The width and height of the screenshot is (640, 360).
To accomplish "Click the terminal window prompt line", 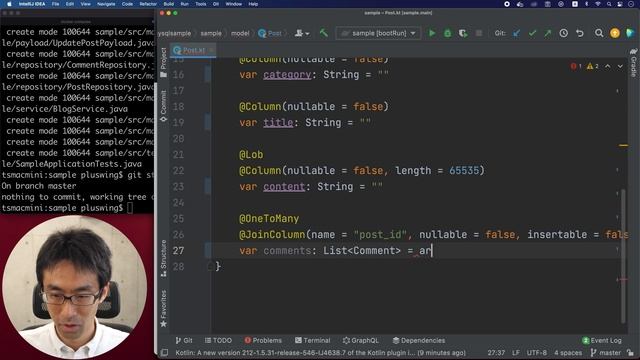I will (x=67, y=208).
